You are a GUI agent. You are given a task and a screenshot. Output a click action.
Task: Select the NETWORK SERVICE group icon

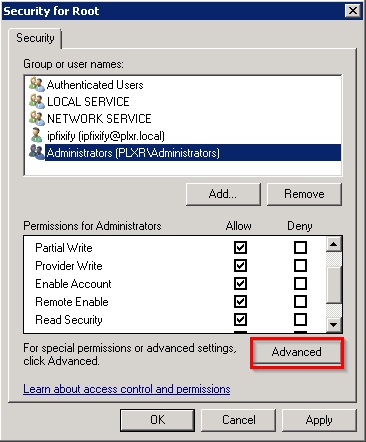[37, 119]
